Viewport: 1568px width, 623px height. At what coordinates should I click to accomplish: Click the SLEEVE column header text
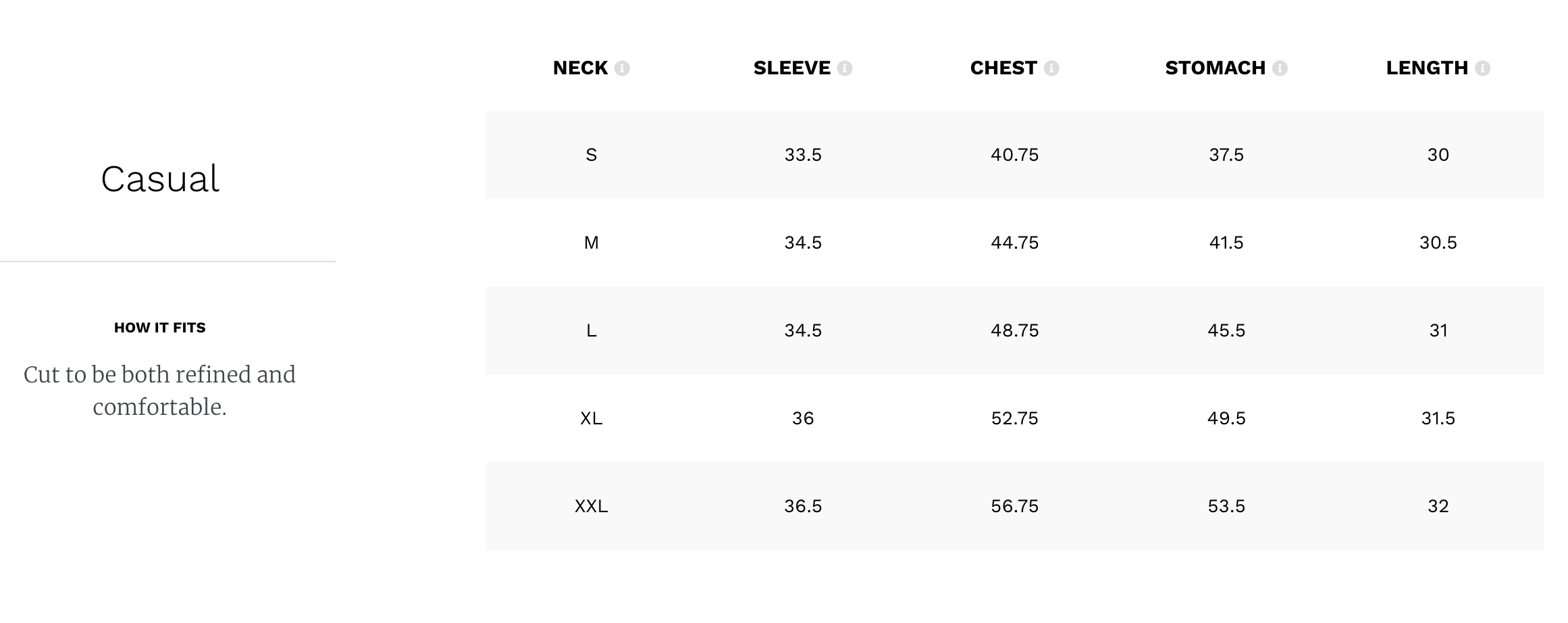791,68
